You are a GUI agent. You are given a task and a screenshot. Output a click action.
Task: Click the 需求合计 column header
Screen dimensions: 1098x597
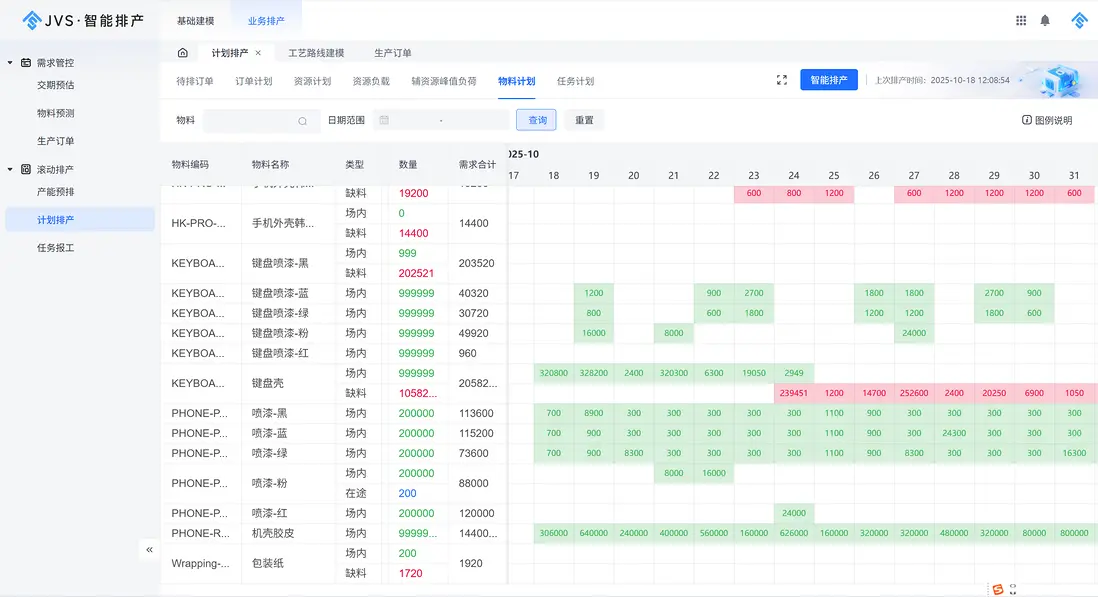(478, 164)
